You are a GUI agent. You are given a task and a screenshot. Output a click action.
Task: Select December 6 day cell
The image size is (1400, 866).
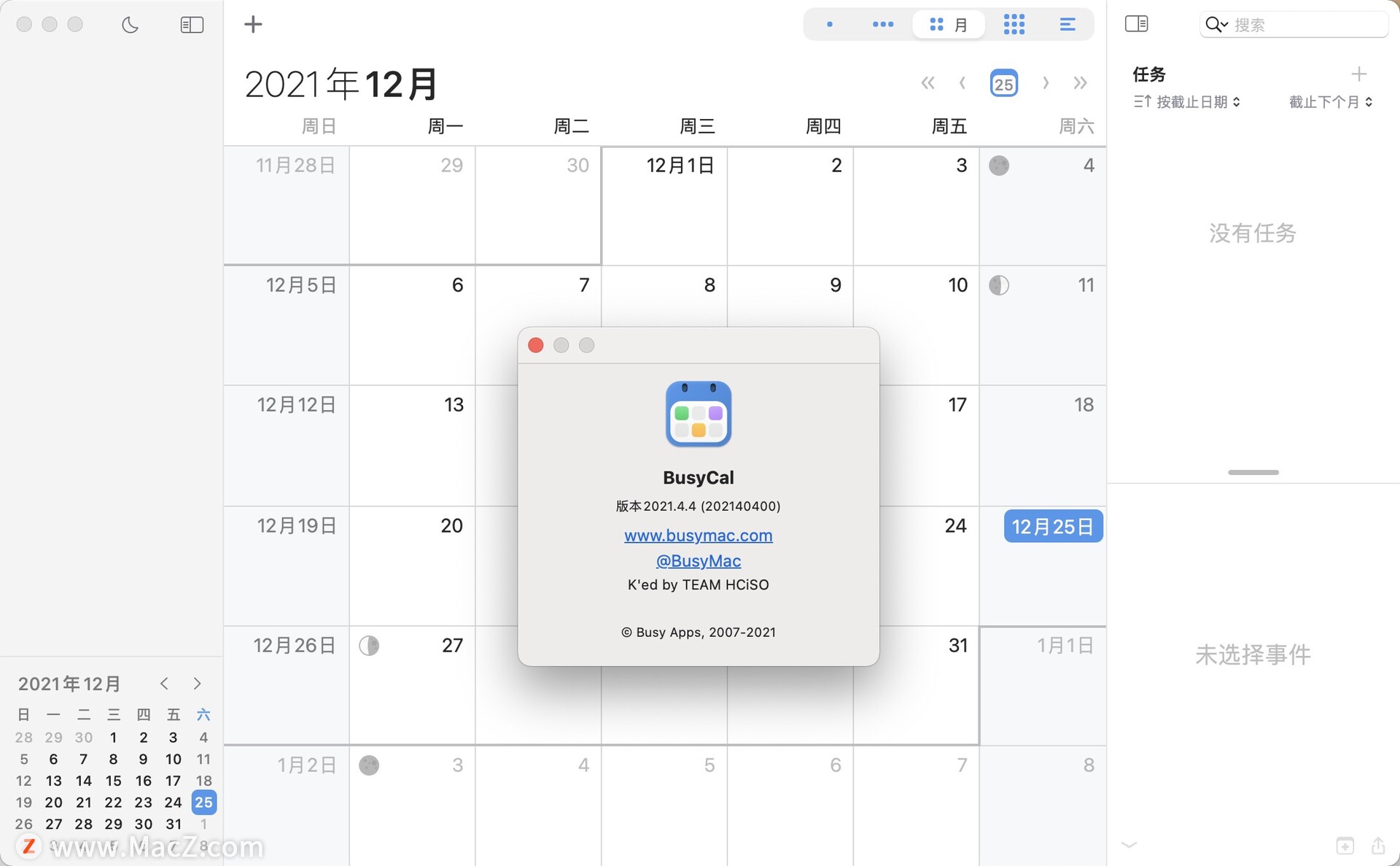[x=412, y=325]
